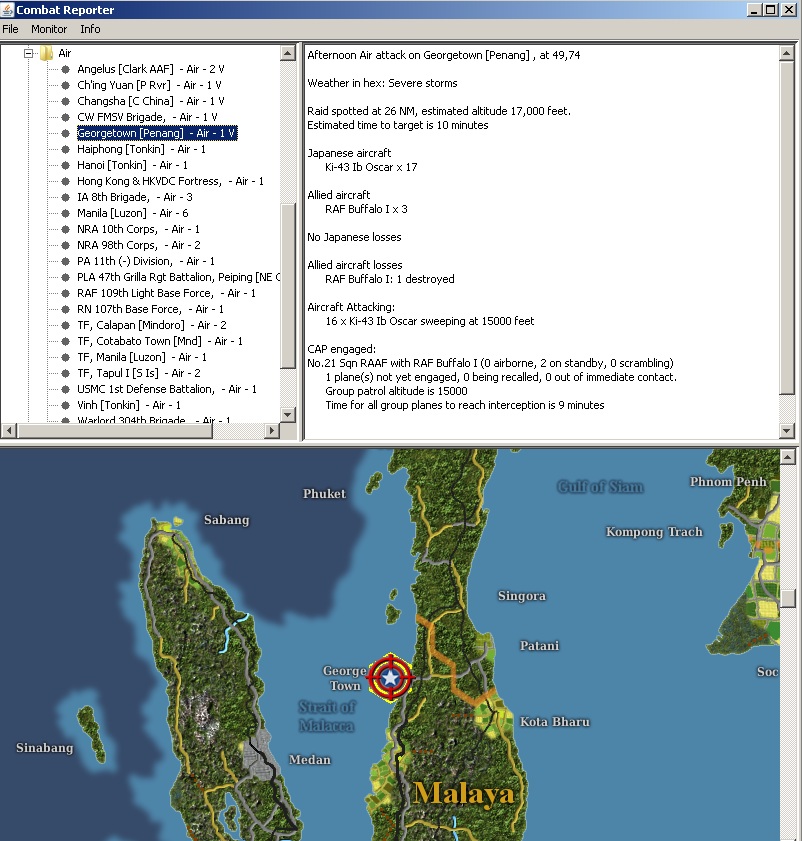The height and width of the screenshot is (841, 802).
Task: Select PLA 47th Grilla Rgt Battalion report
Action: 178,277
